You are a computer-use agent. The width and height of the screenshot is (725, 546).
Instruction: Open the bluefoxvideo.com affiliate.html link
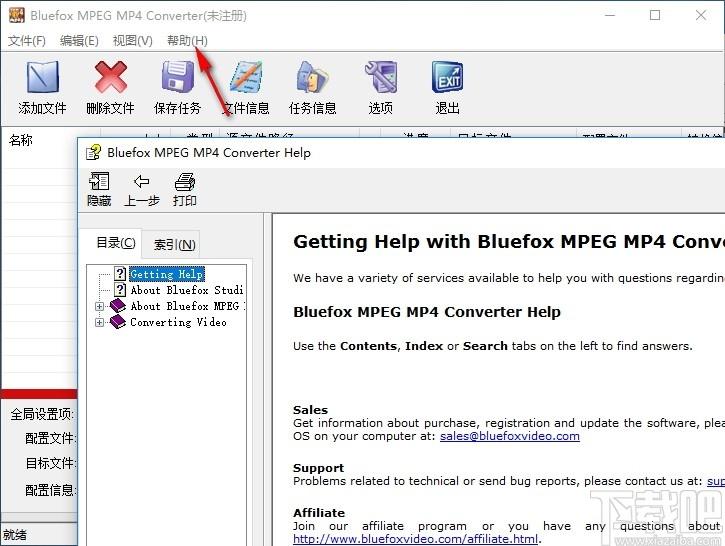(x=416, y=539)
